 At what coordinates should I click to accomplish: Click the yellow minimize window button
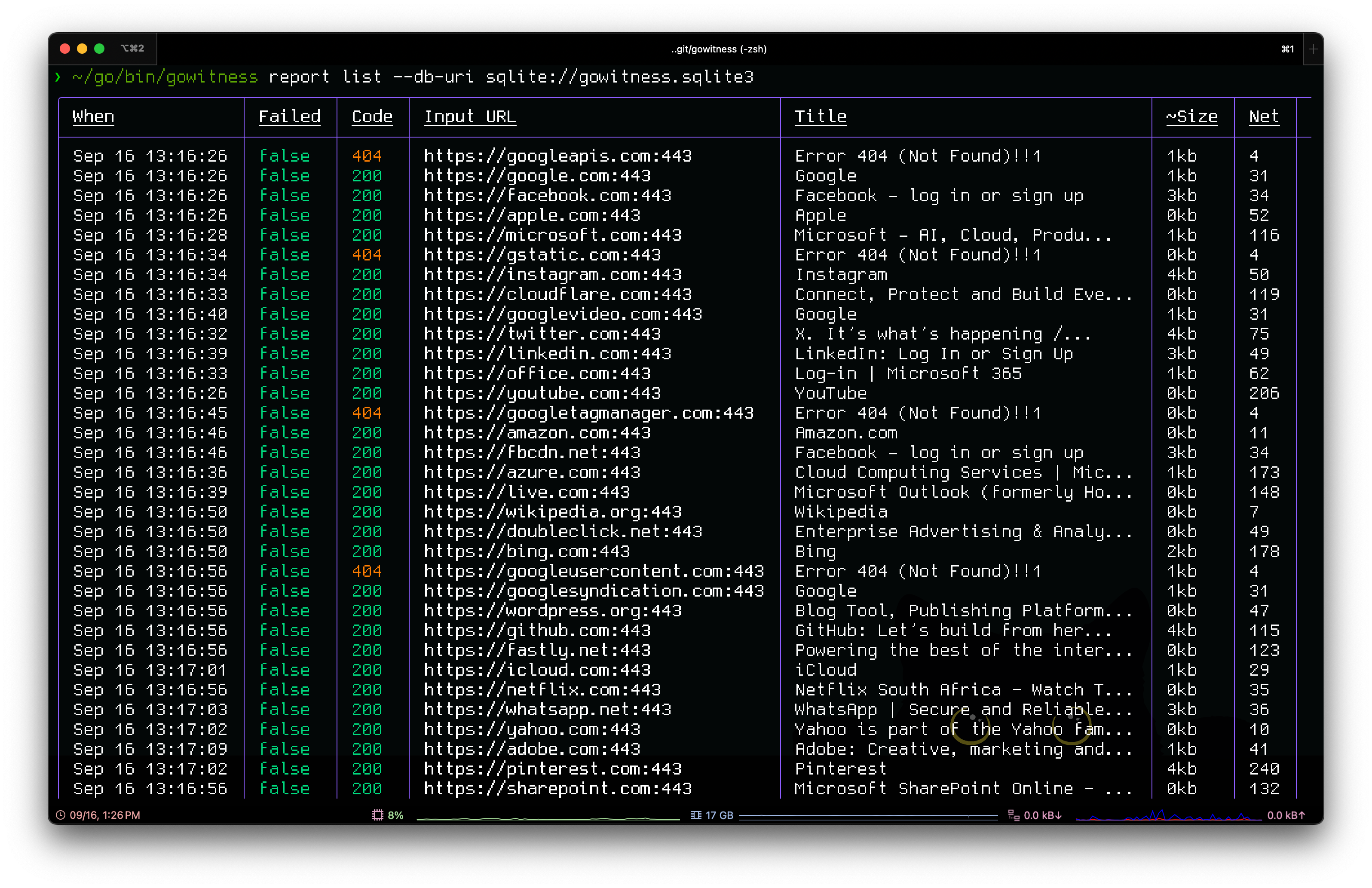click(82, 49)
